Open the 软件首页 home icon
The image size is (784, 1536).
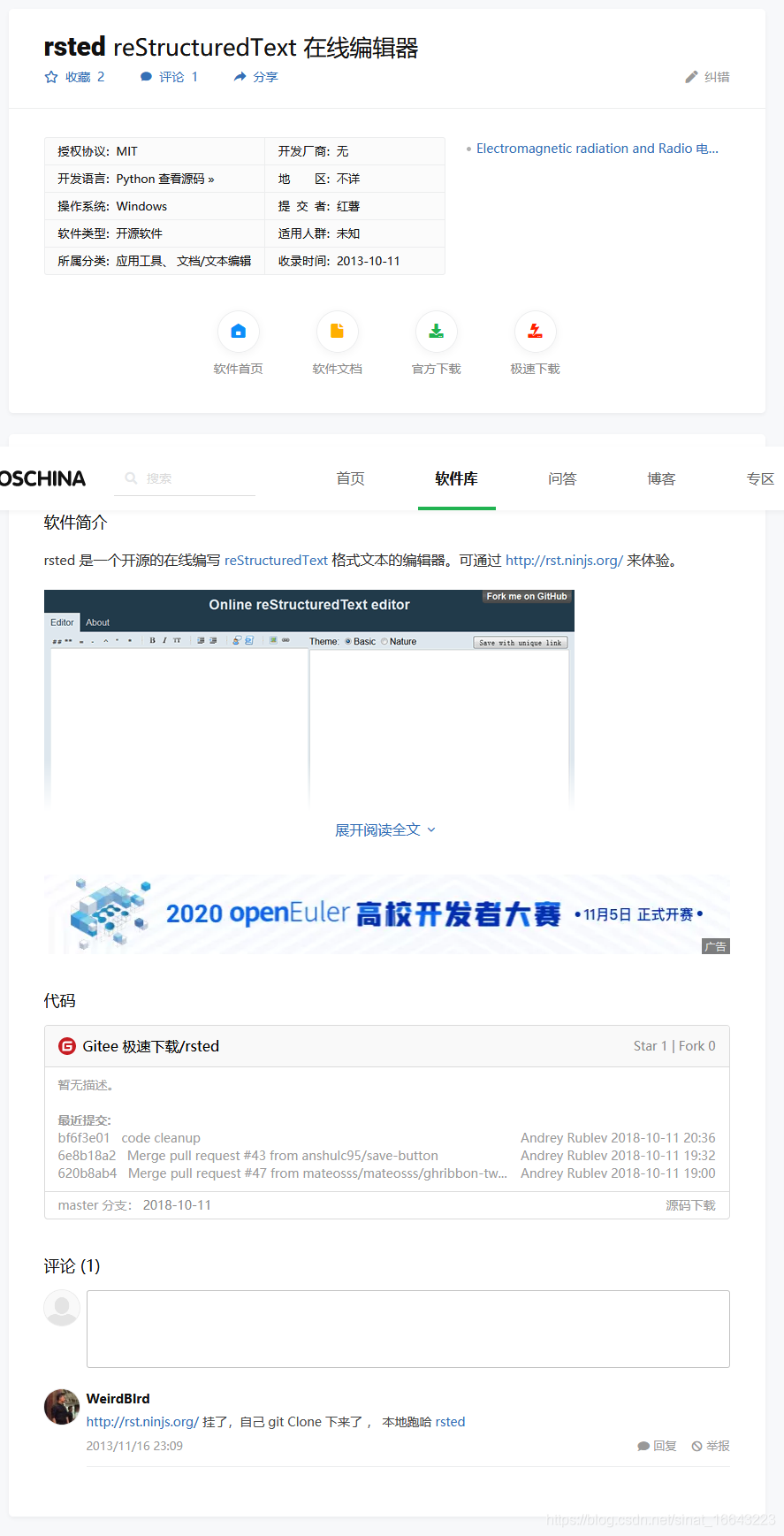coord(239,332)
